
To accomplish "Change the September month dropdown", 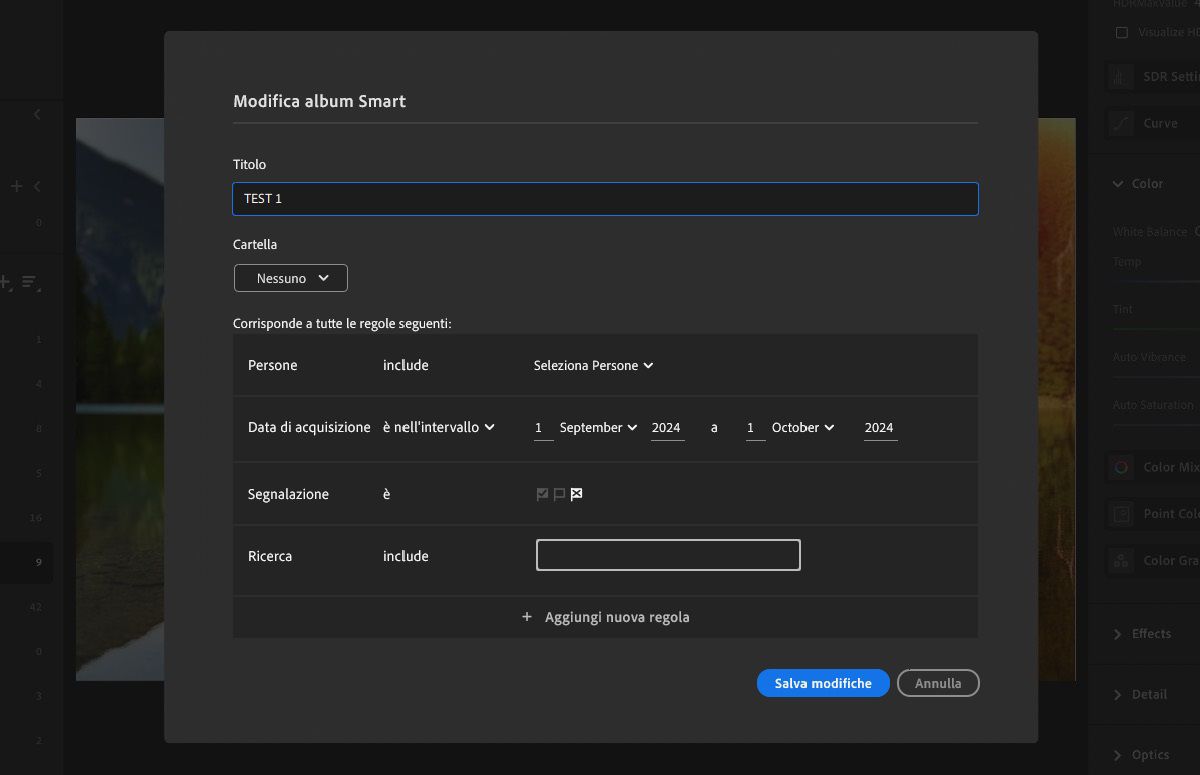I will (x=597, y=427).
